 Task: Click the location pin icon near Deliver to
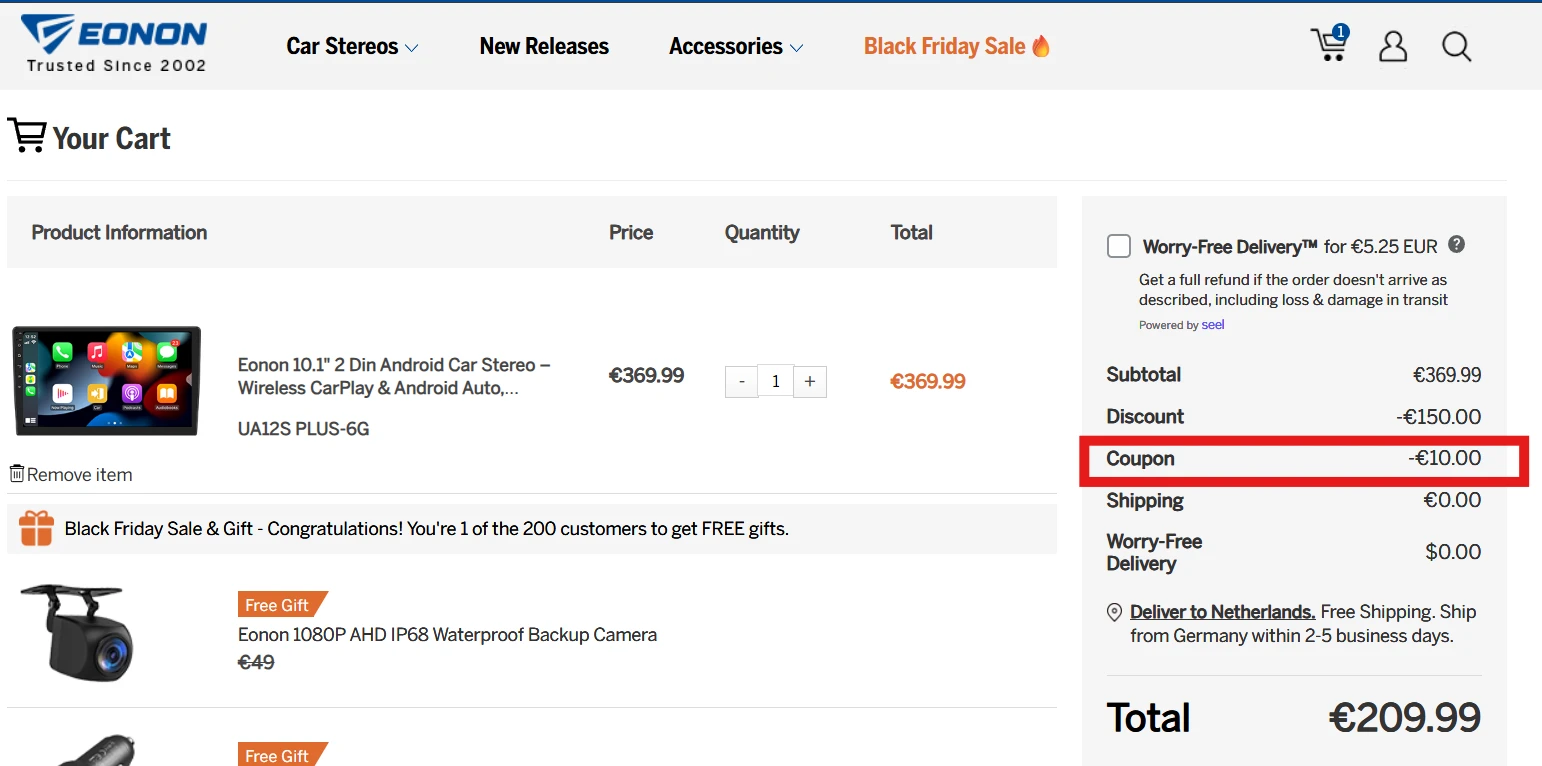point(1114,612)
